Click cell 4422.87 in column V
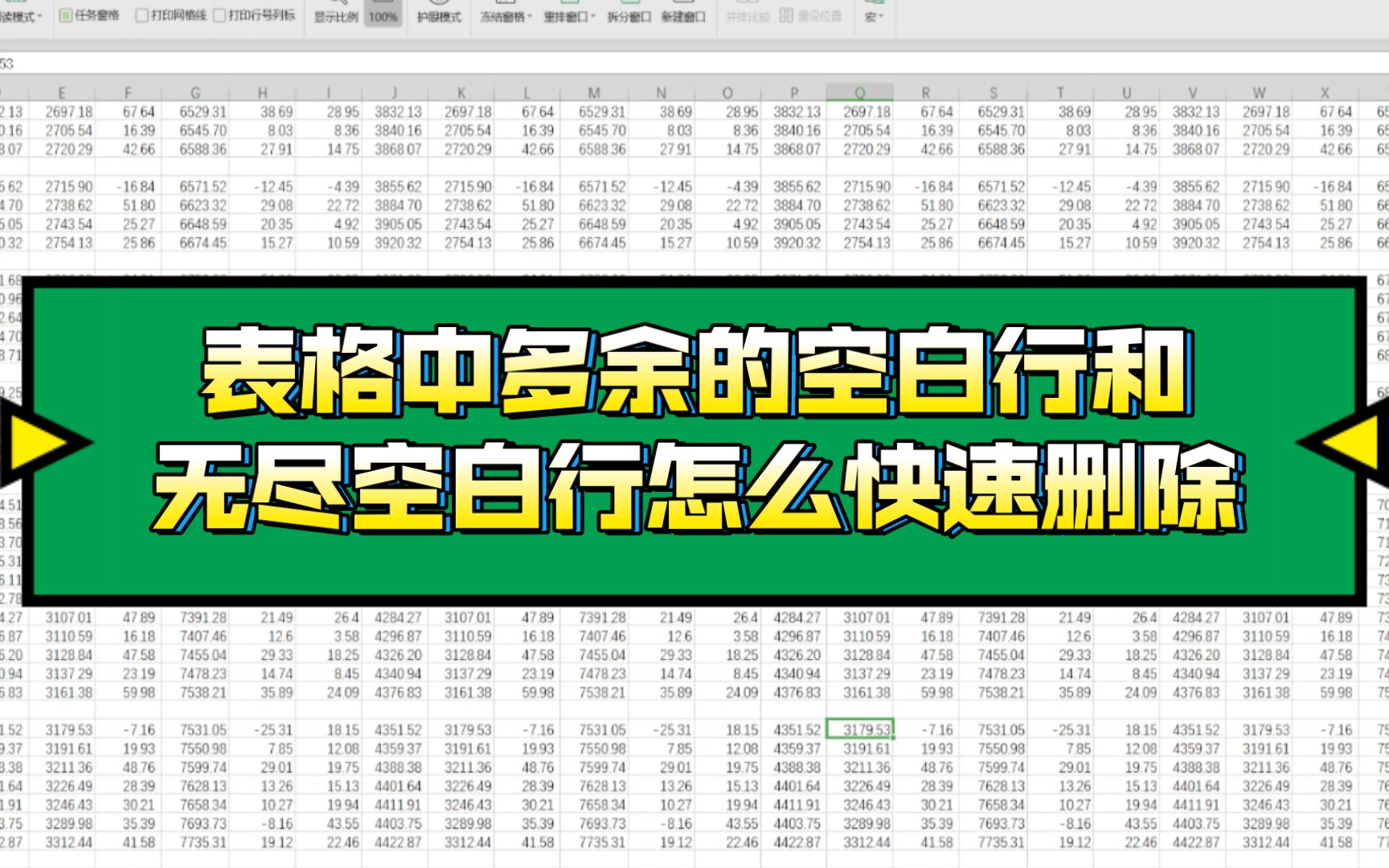The height and width of the screenshot is (868, 1389). (x=1193, y=842)
